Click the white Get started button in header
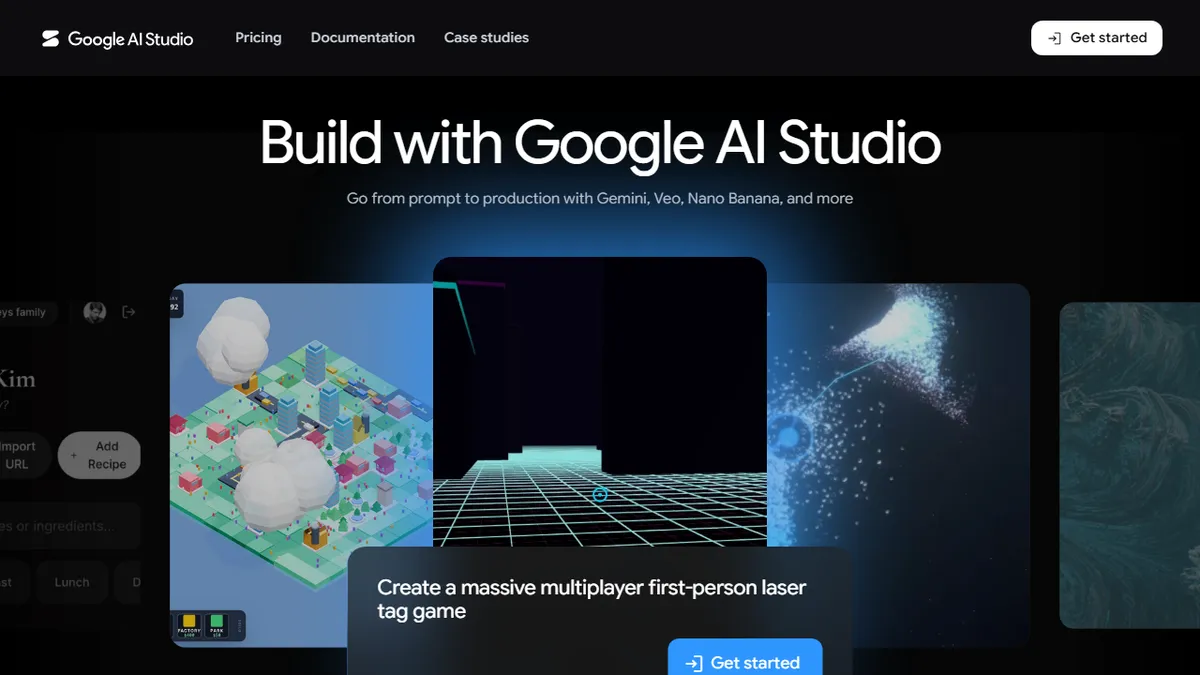 (1097, 38)
